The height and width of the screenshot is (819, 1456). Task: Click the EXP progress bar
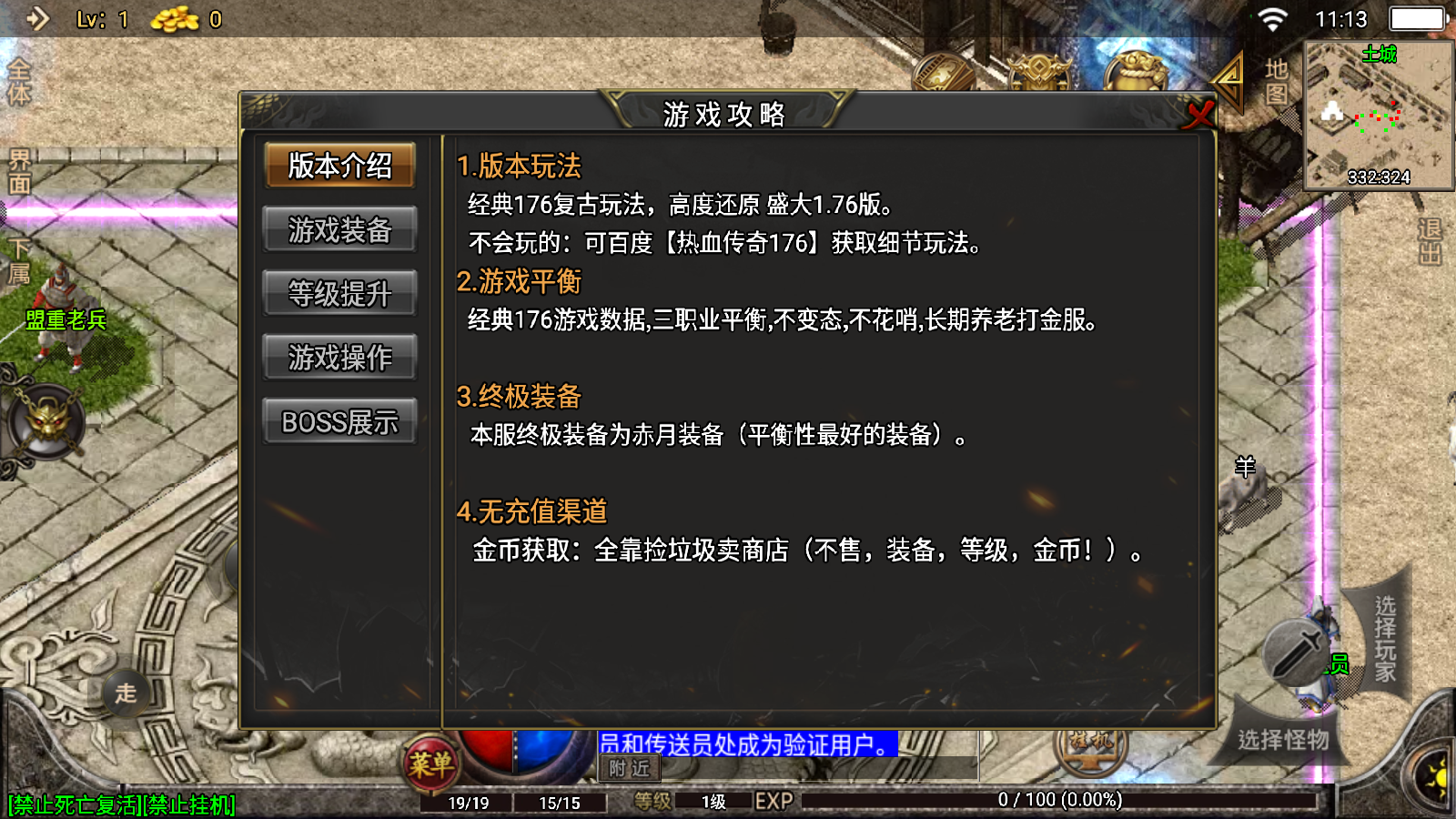coord(1058,801)
